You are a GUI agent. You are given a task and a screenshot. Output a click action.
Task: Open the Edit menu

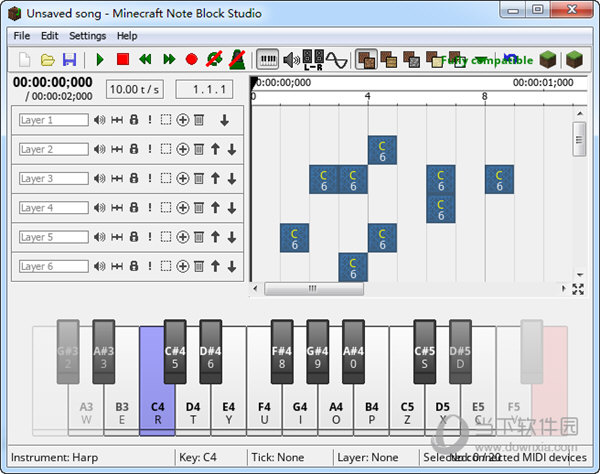pyautogui.click(x=49, y=36)
